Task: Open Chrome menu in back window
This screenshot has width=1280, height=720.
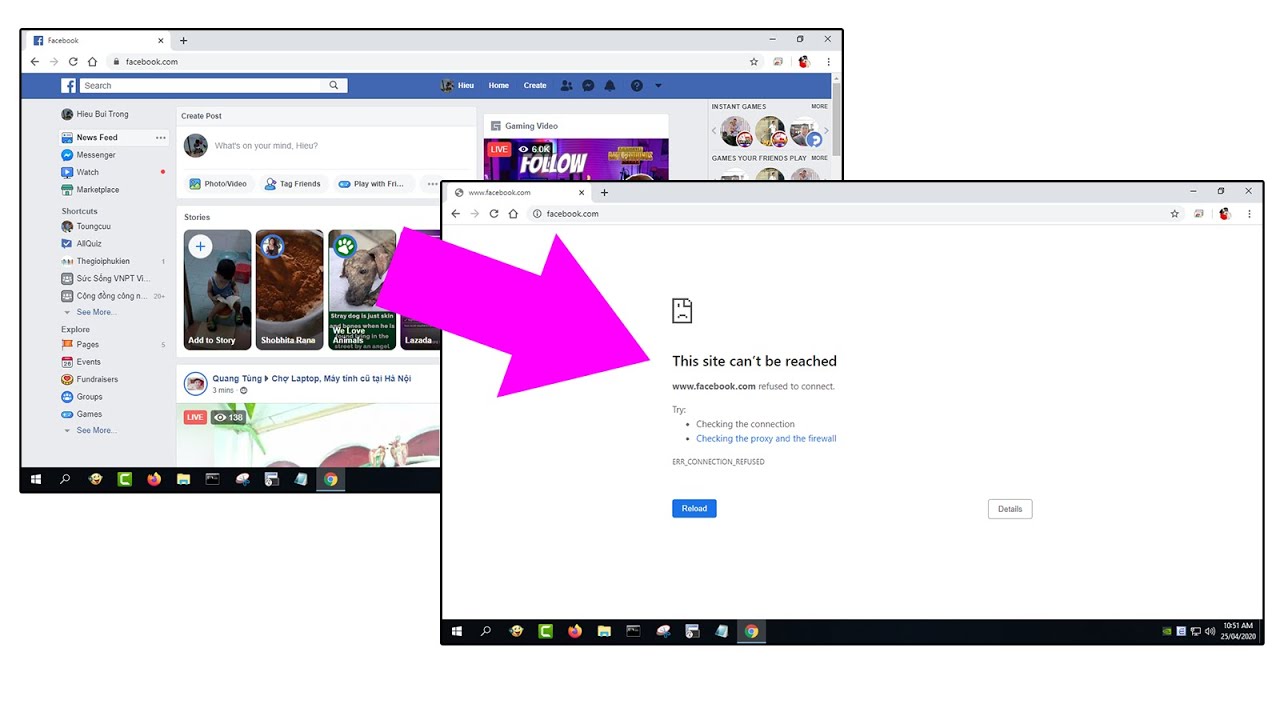Action: click(x=828, y=62)
